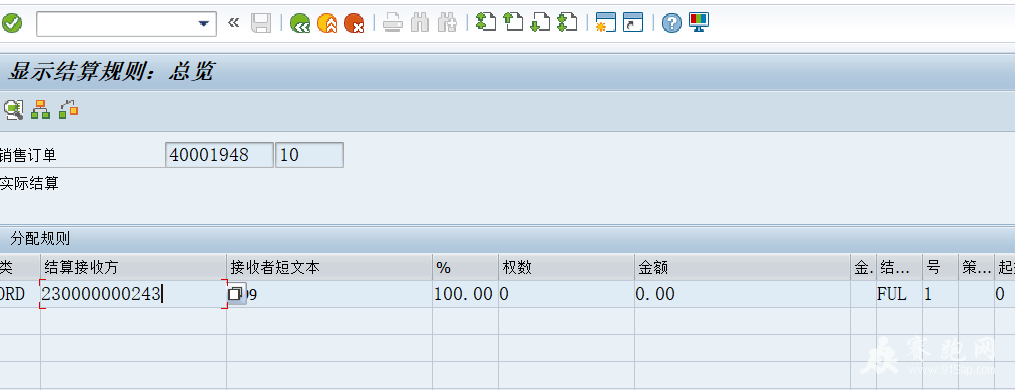Viewport: 1015px width, 390px height.
Task: Open the F4 value help beside 230000000243
Action: (x=236, y=294)
